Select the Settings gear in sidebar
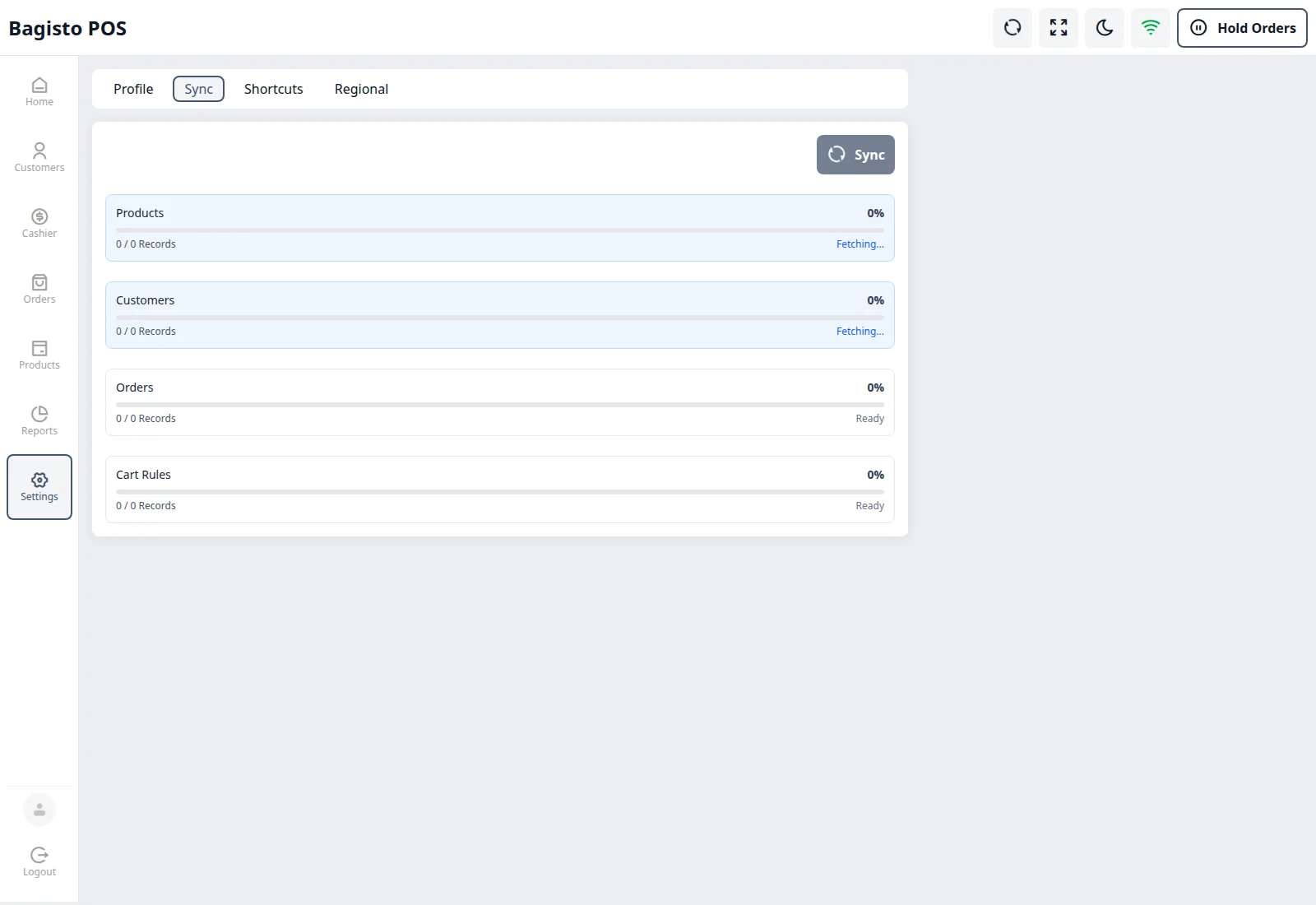This screenshot has height=905, width=1316. 39,487
